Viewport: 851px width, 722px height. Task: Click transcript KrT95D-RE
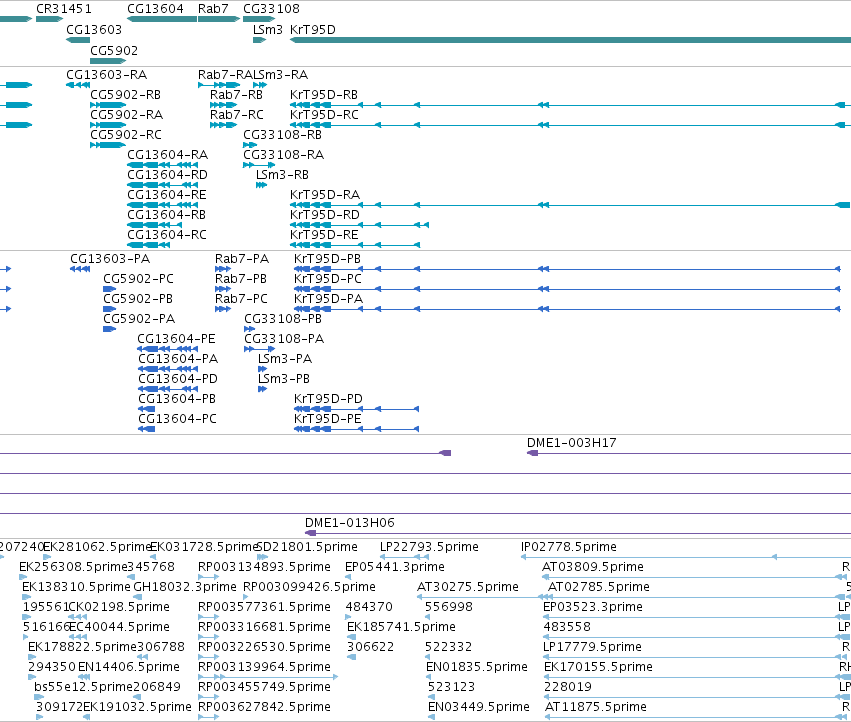click(324, 235)
